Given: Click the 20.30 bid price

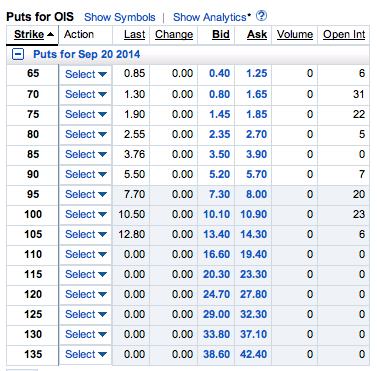Looking at the screenshot, I should 217,274.
